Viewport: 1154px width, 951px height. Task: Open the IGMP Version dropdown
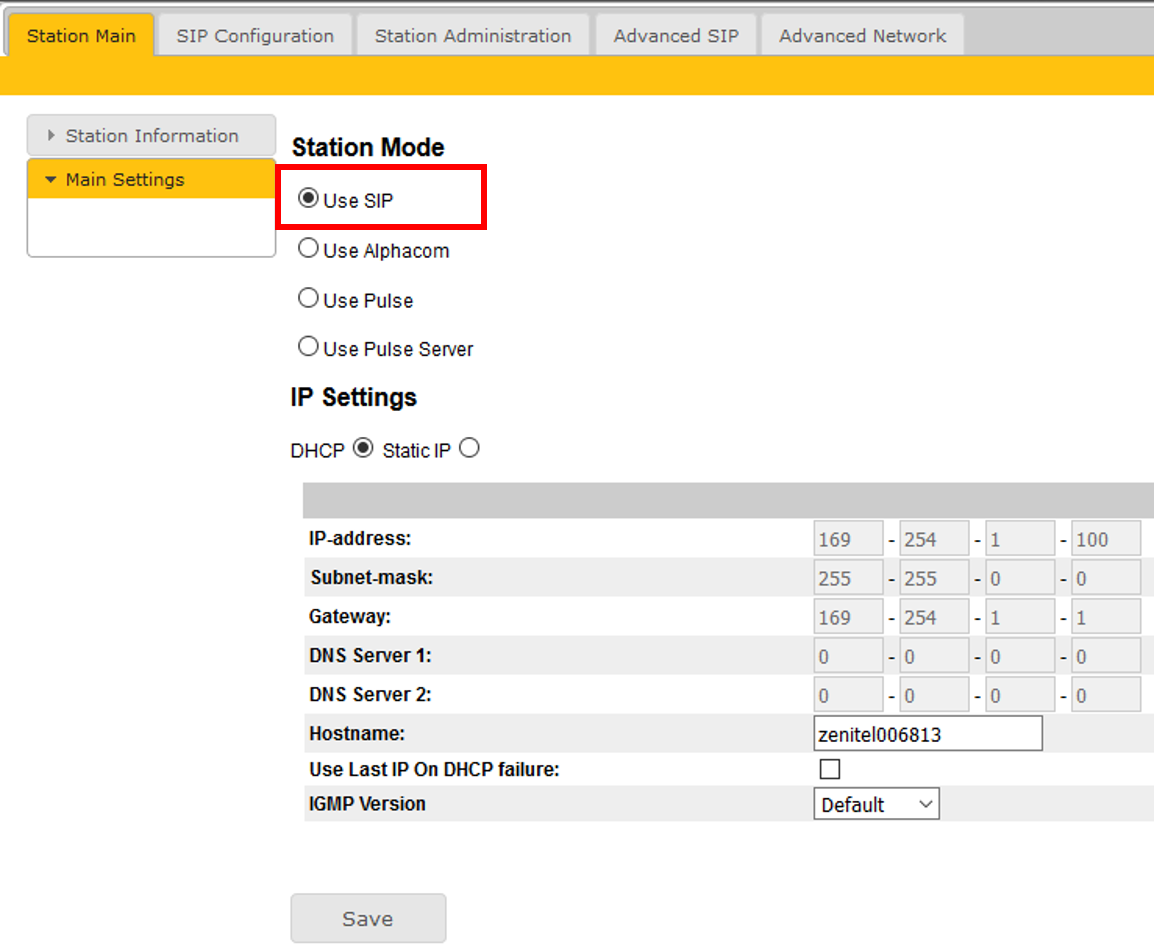click(x=876, y=804)
